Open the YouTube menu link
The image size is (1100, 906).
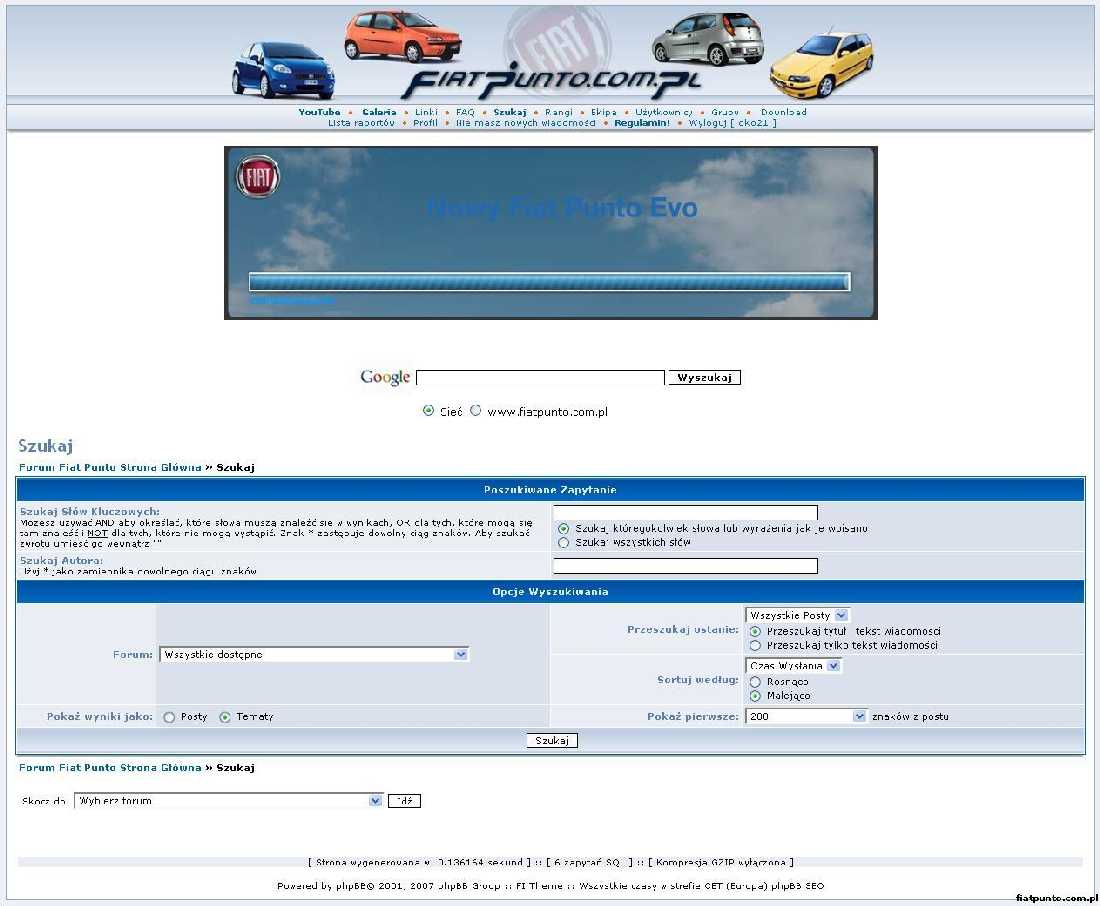click(319, 112)
